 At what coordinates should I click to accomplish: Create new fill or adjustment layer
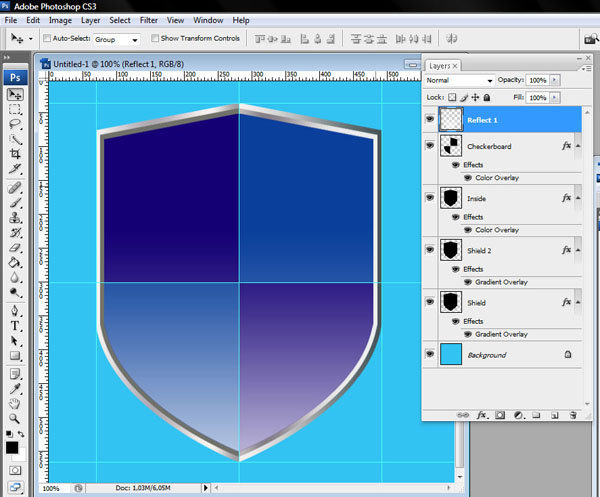518,415
